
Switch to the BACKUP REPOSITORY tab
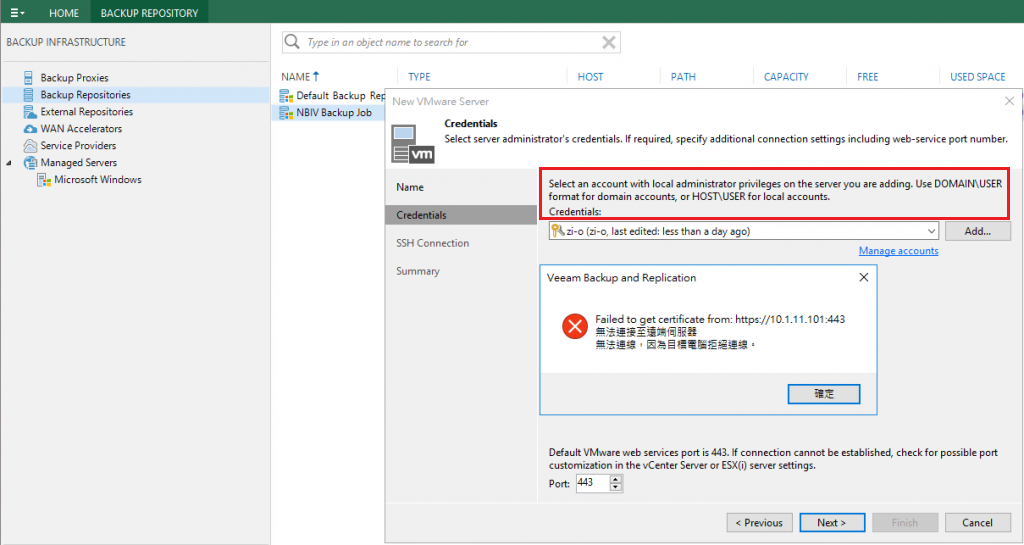(x=149, y=12)
